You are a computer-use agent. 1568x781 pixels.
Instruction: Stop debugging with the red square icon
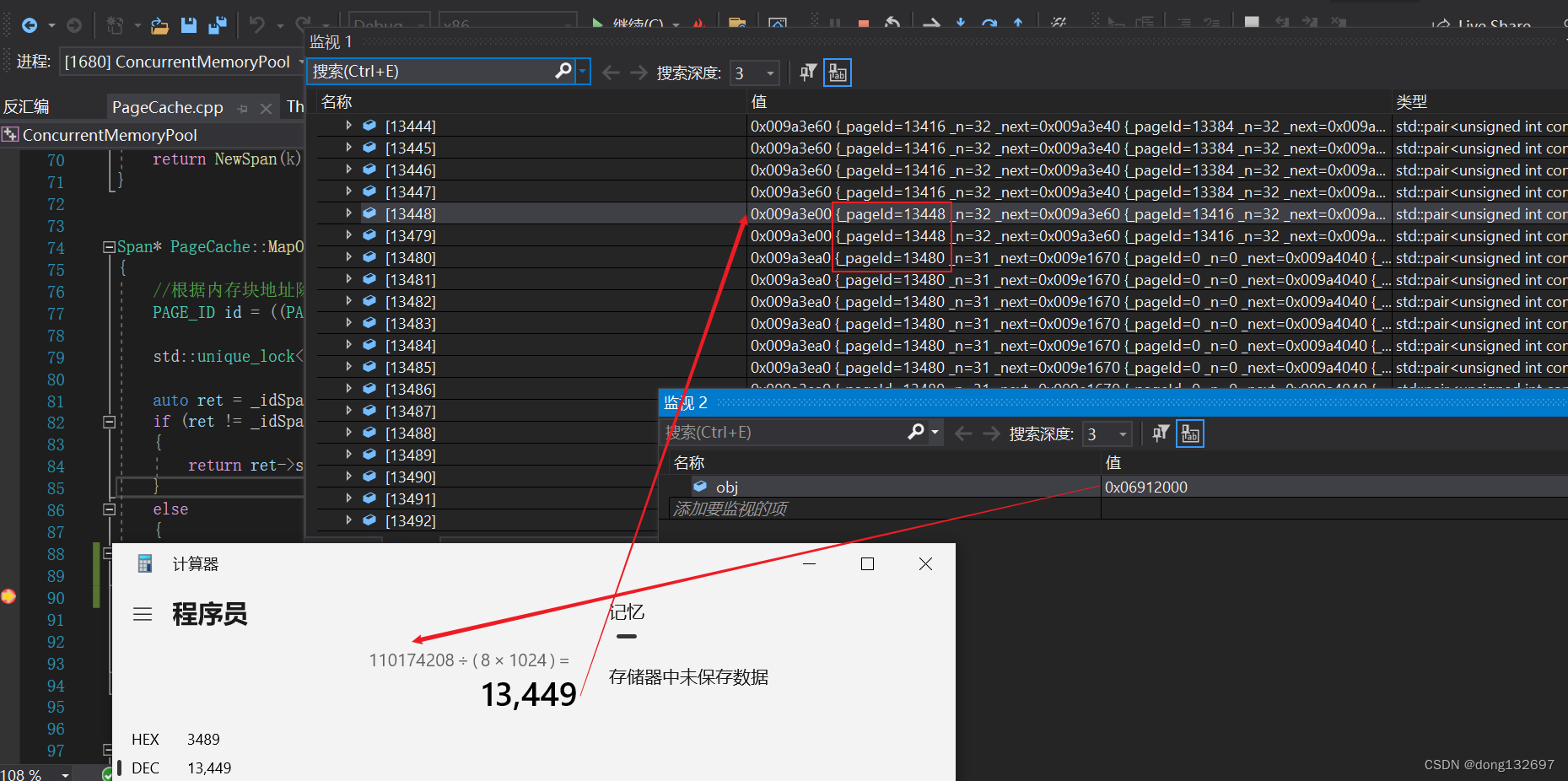click(864, 24)
